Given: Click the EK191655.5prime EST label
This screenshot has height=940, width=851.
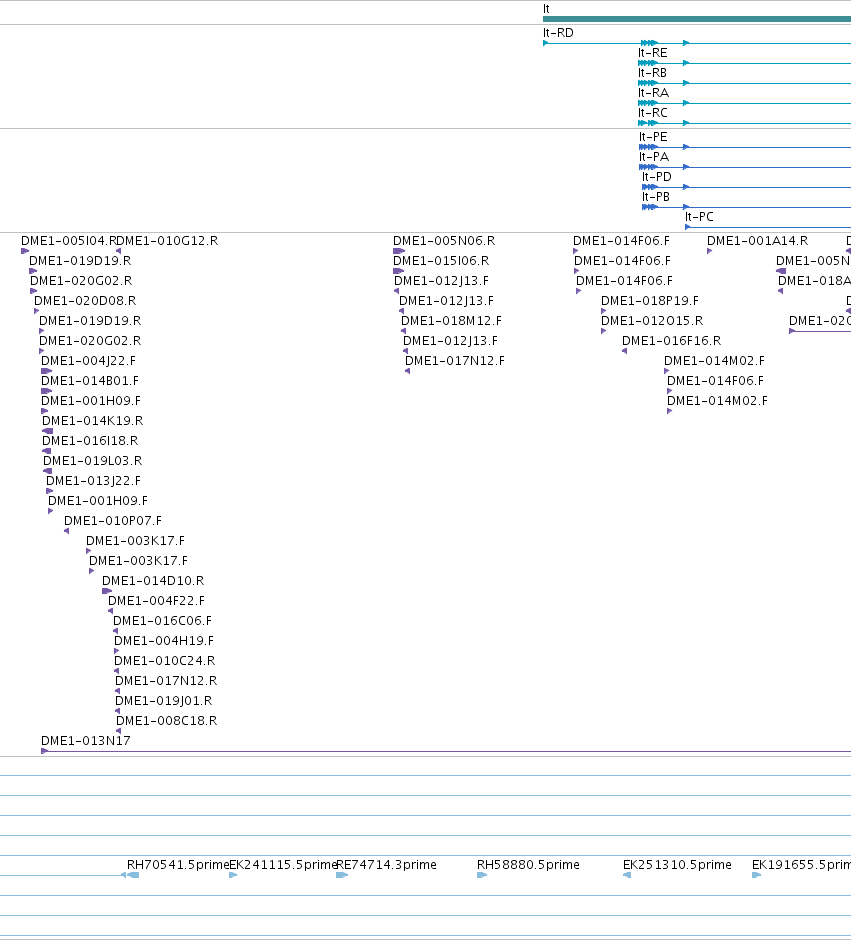Looking at the screenshot, I should pos(801,864).
